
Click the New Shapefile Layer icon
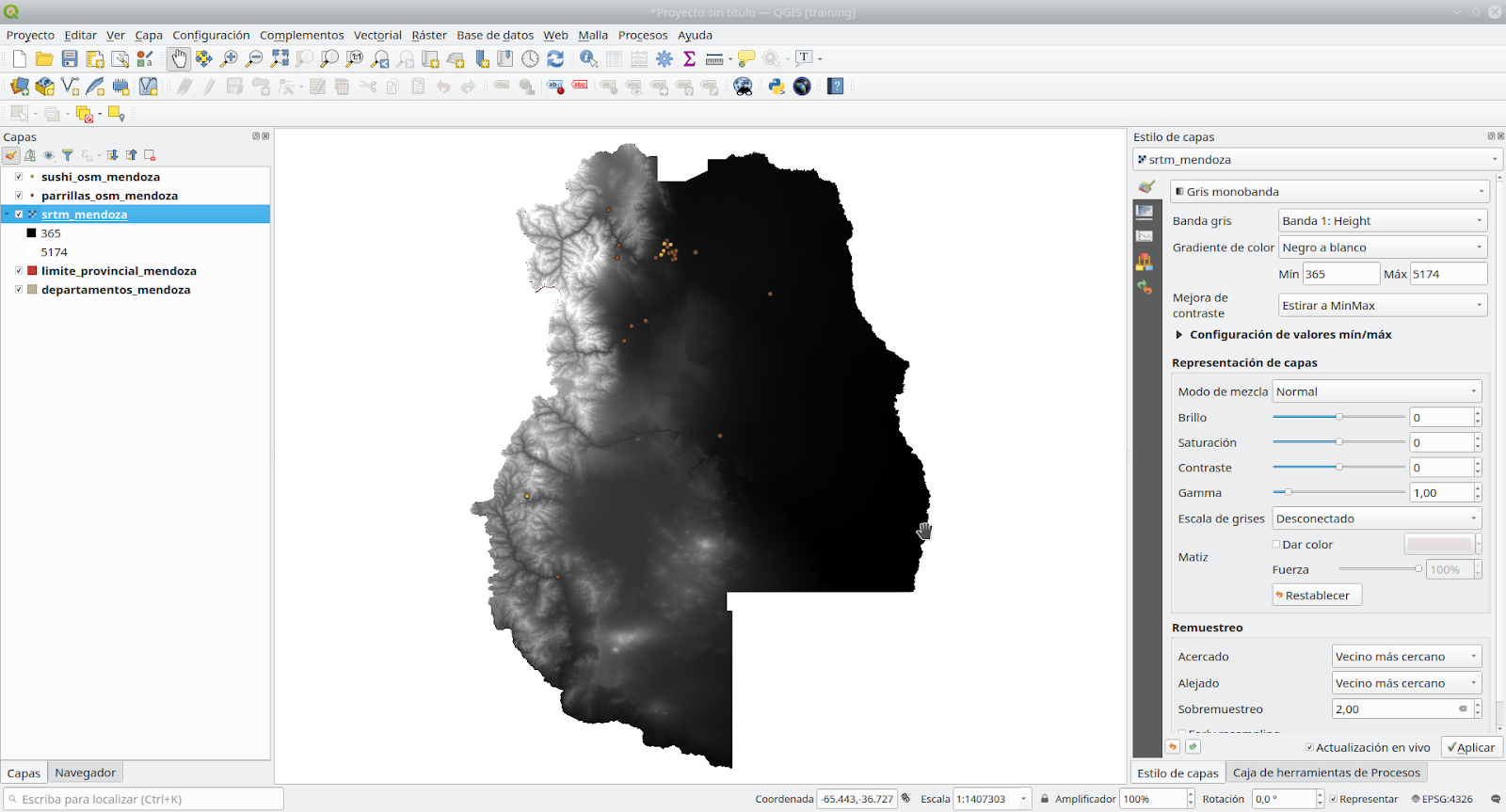click(x=70, y=87)
